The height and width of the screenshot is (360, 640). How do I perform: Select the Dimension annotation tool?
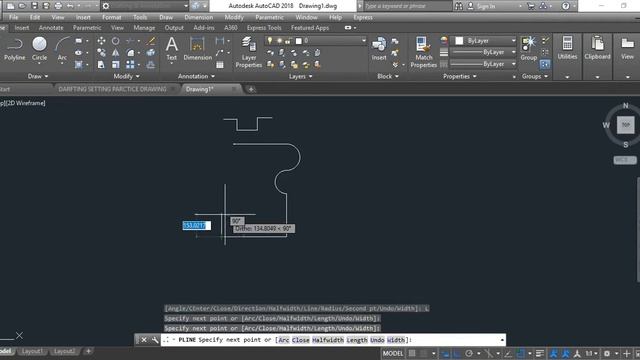(x=198, y=49)
